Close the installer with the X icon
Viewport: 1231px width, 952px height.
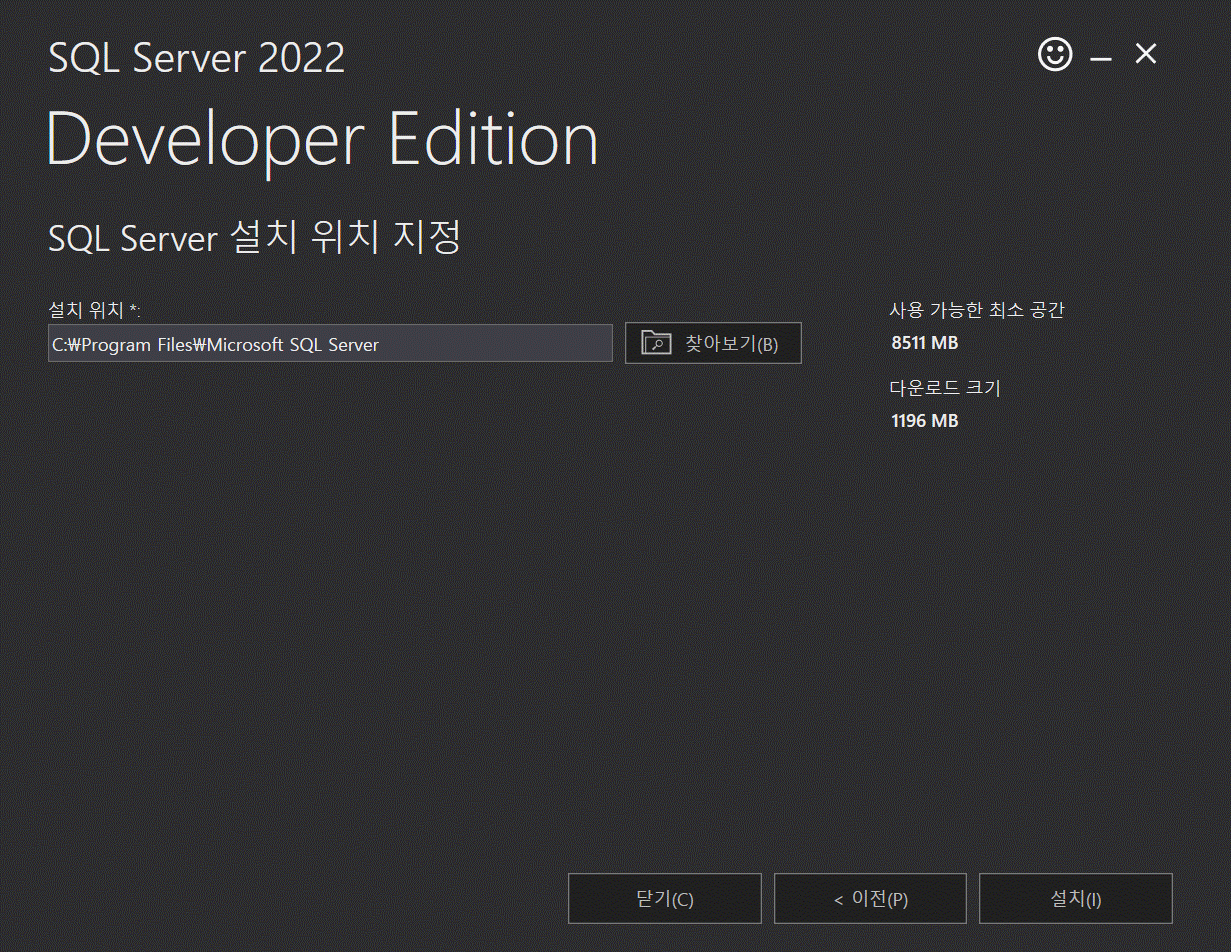tap(1146, 54)
